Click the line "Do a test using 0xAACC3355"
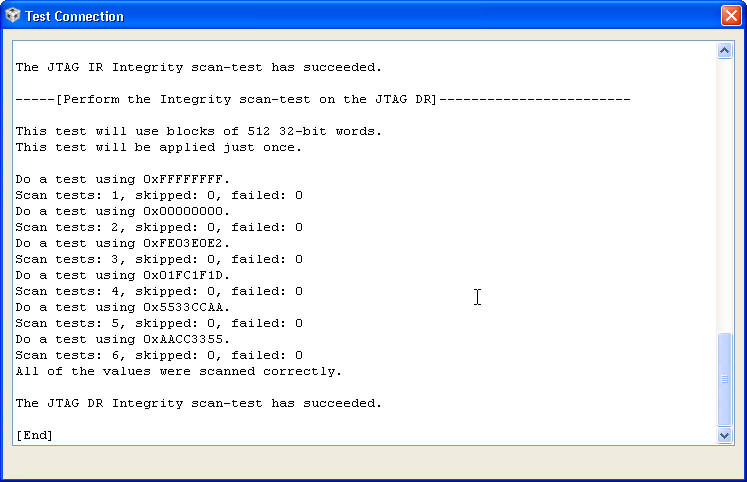Image resolution: width=747 pixels, height=482 pixels. click(x=122, y=339)
